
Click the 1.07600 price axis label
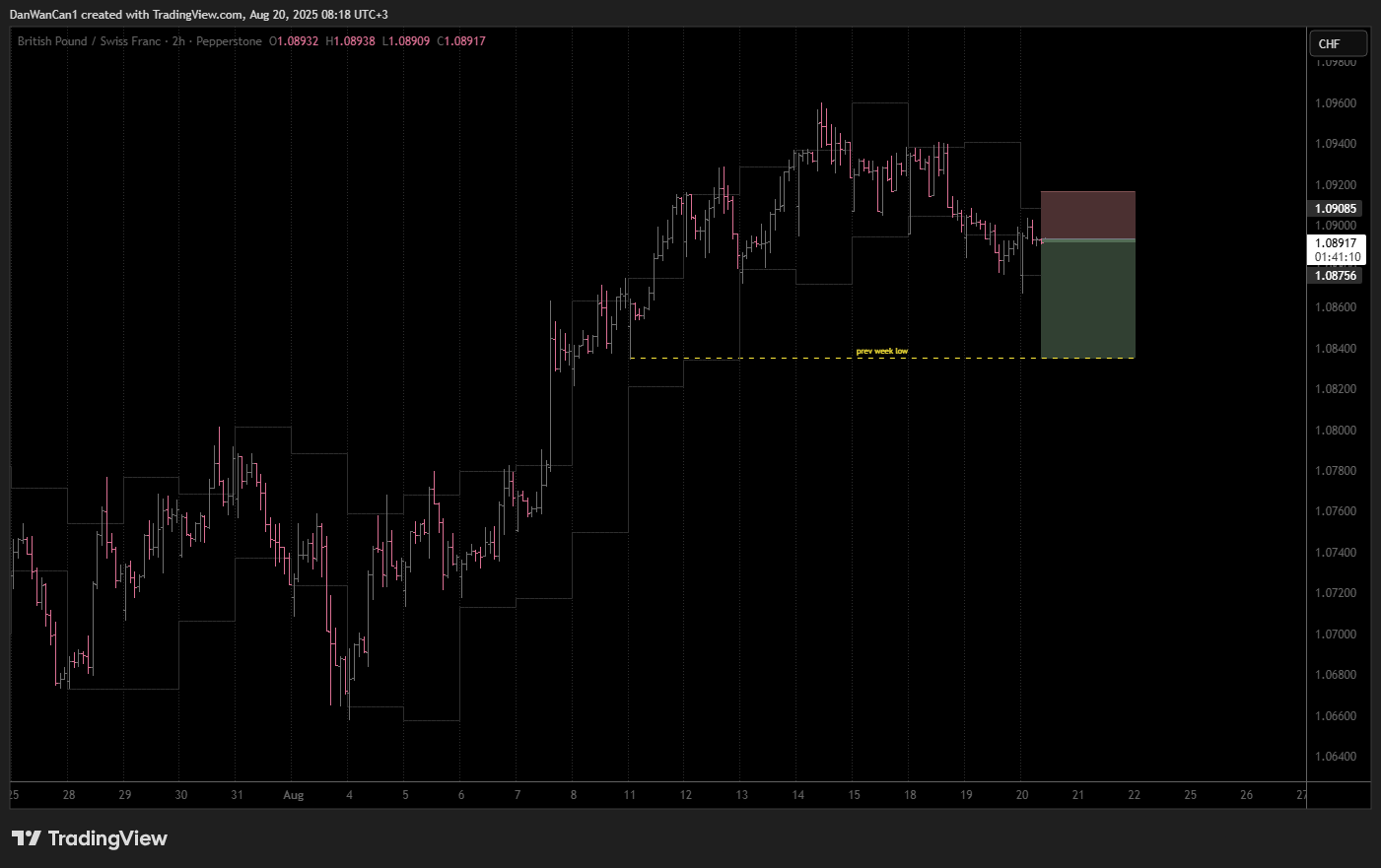click(x=1336, y=511)
